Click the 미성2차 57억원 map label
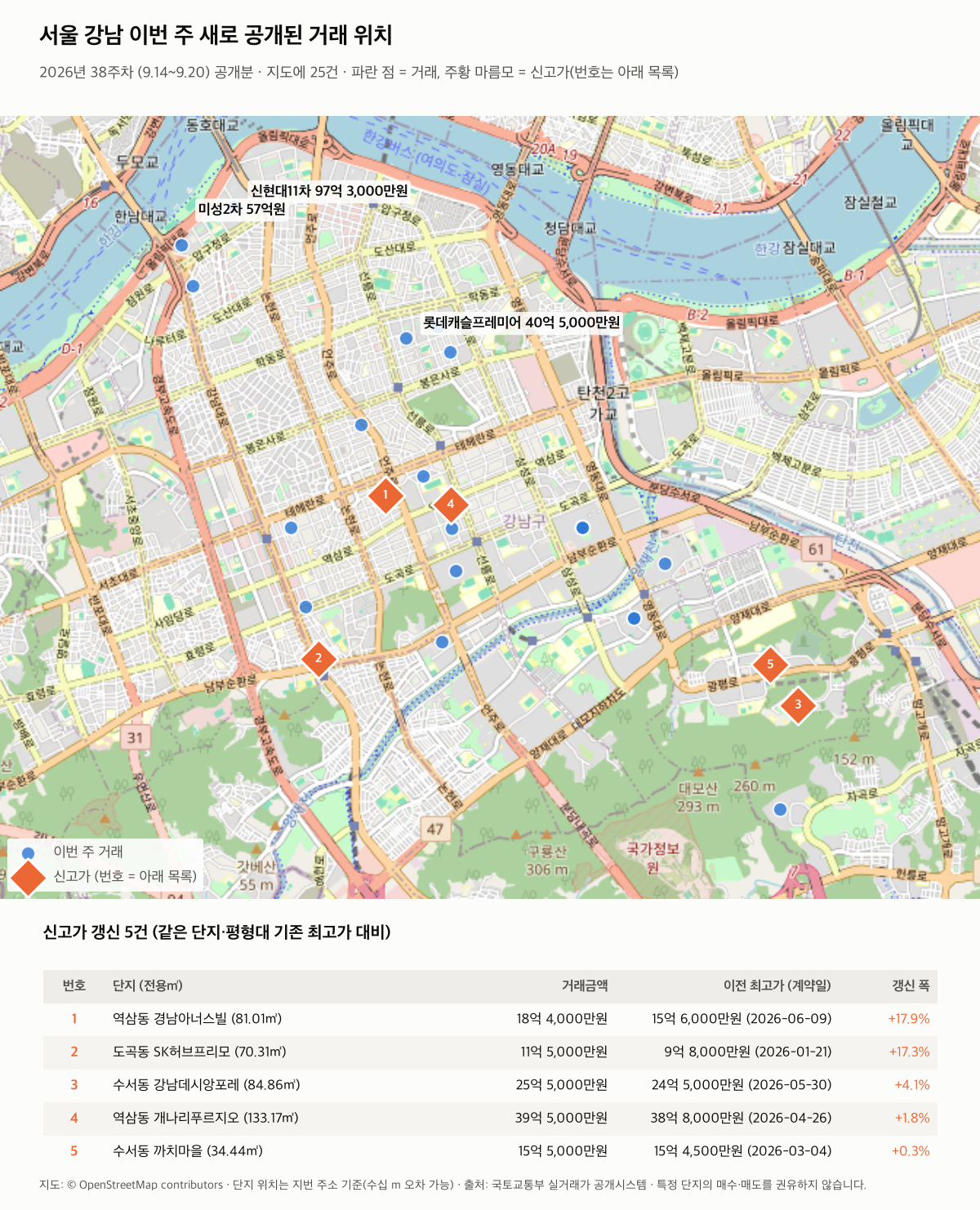Viewport: 980px width, 1210px height. coord(242,209)
